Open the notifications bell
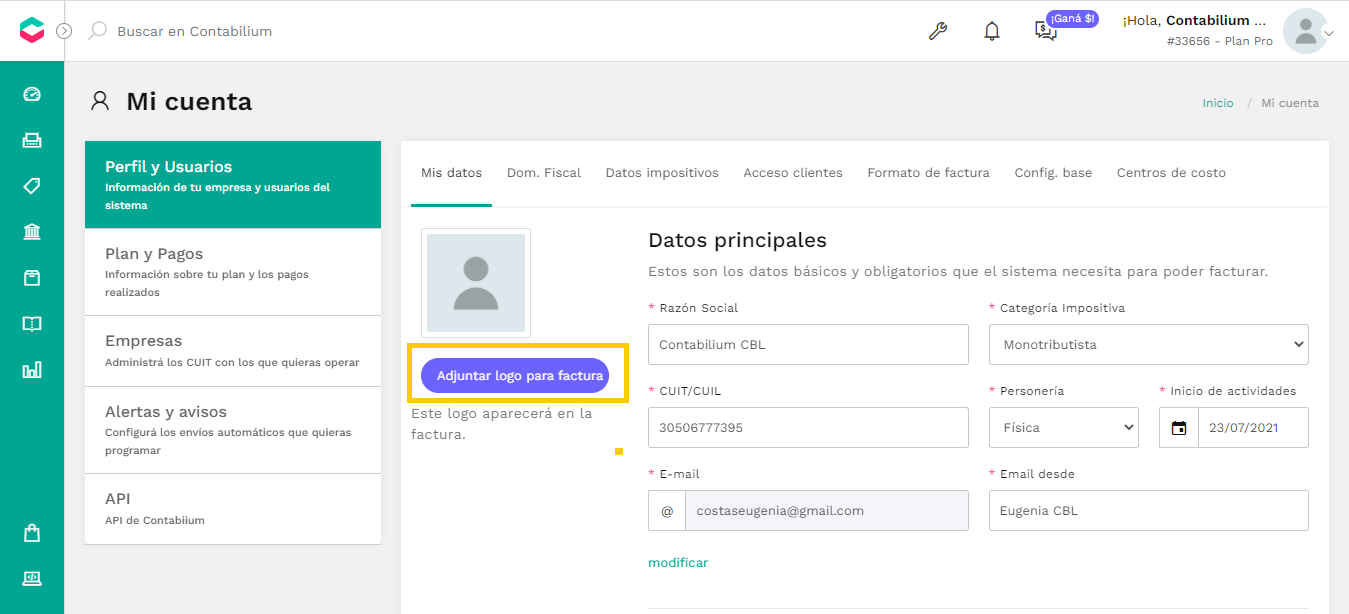 pos(992,31)
